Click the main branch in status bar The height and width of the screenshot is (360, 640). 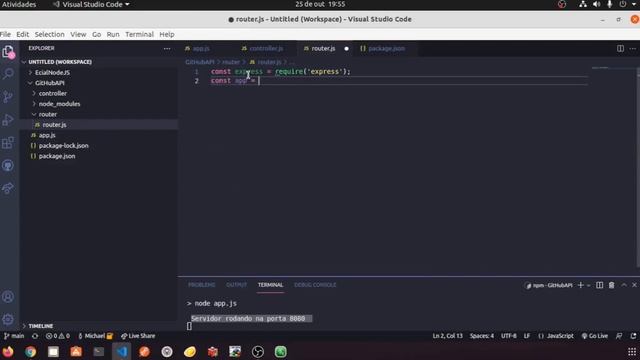[x=14, y=336]
